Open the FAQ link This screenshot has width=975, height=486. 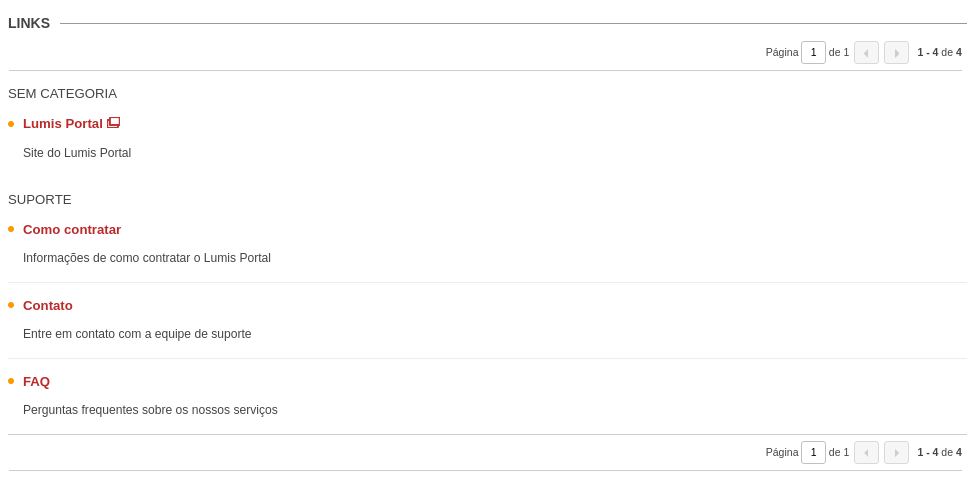[36, 382]
